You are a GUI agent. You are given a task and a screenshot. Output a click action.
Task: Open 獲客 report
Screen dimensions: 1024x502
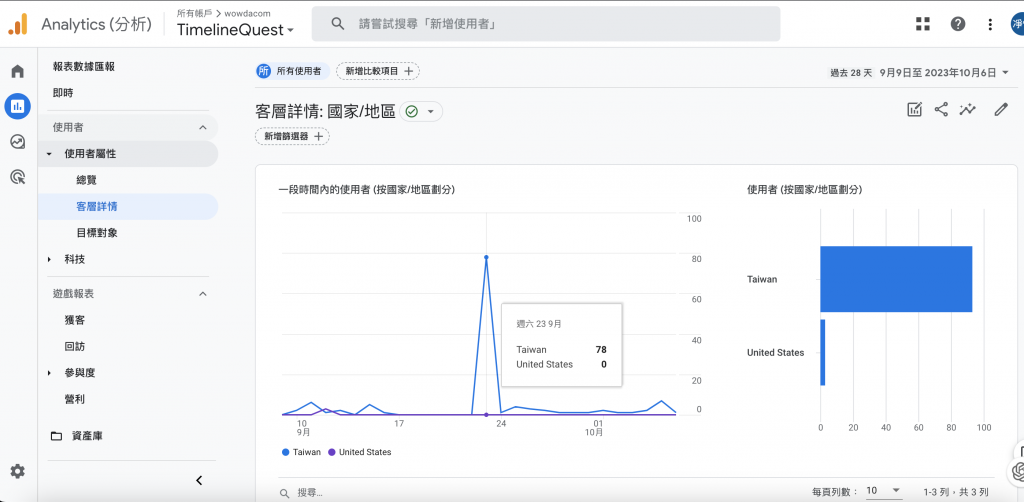click(74, 320)
